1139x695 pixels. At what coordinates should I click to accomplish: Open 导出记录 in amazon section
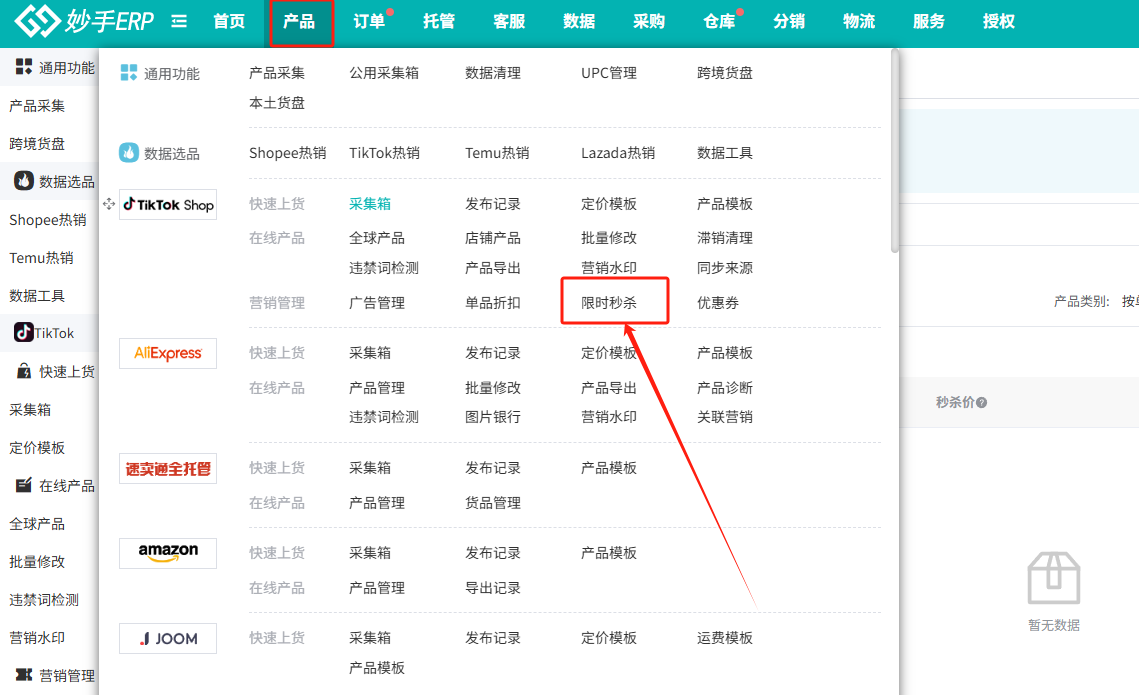(x=493, y=588)
